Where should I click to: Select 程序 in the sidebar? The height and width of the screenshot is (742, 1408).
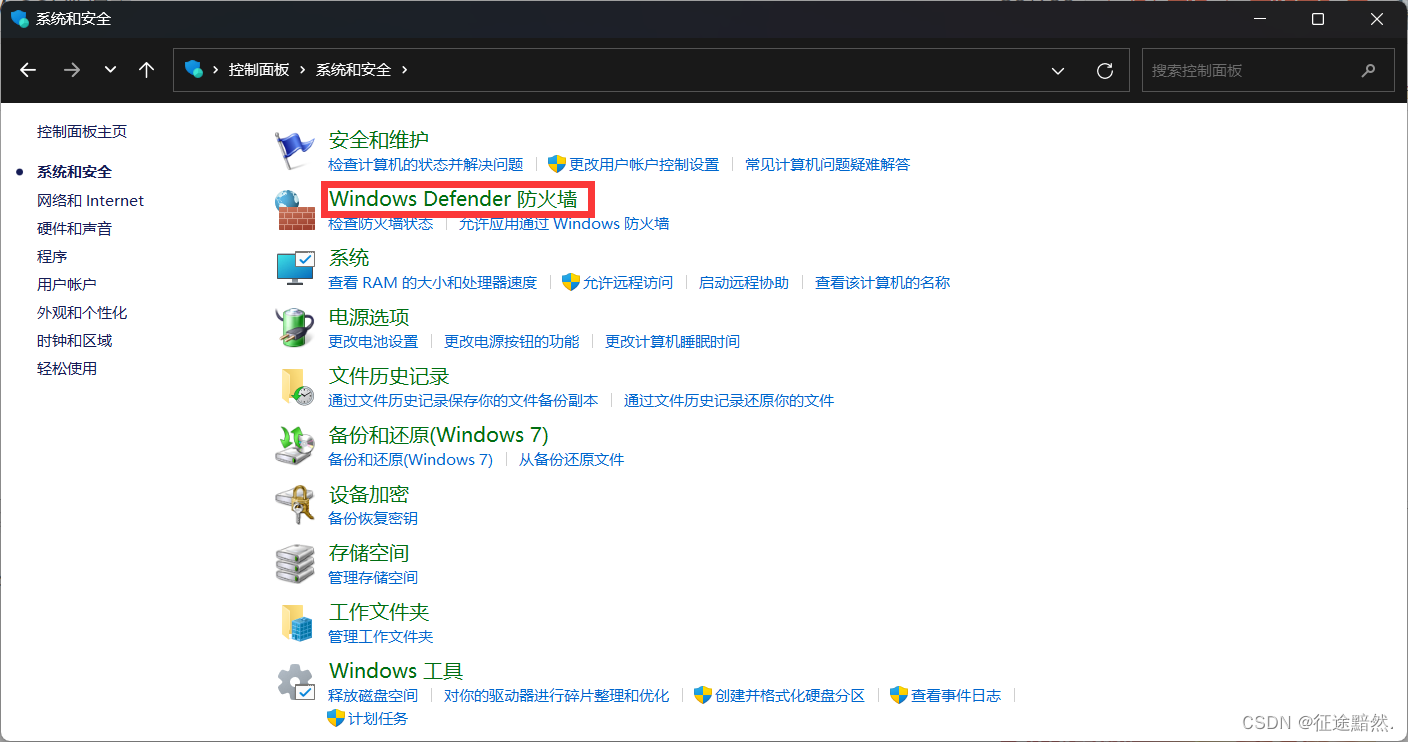tap(52, 257)
